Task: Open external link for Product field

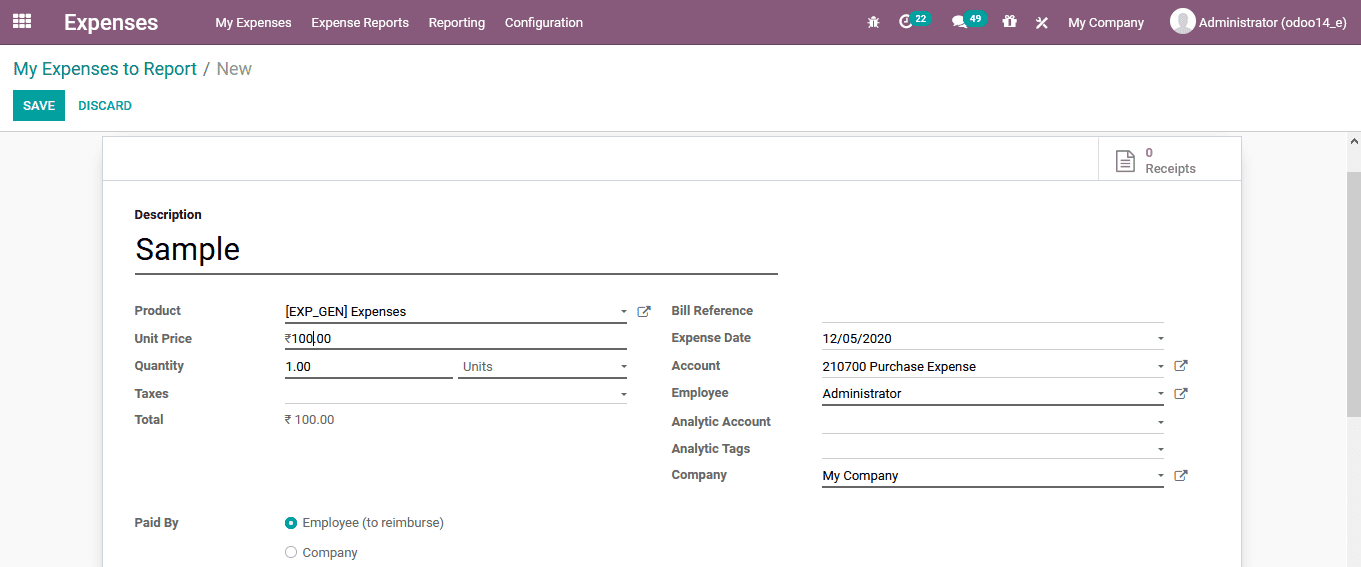Action: 644,312
